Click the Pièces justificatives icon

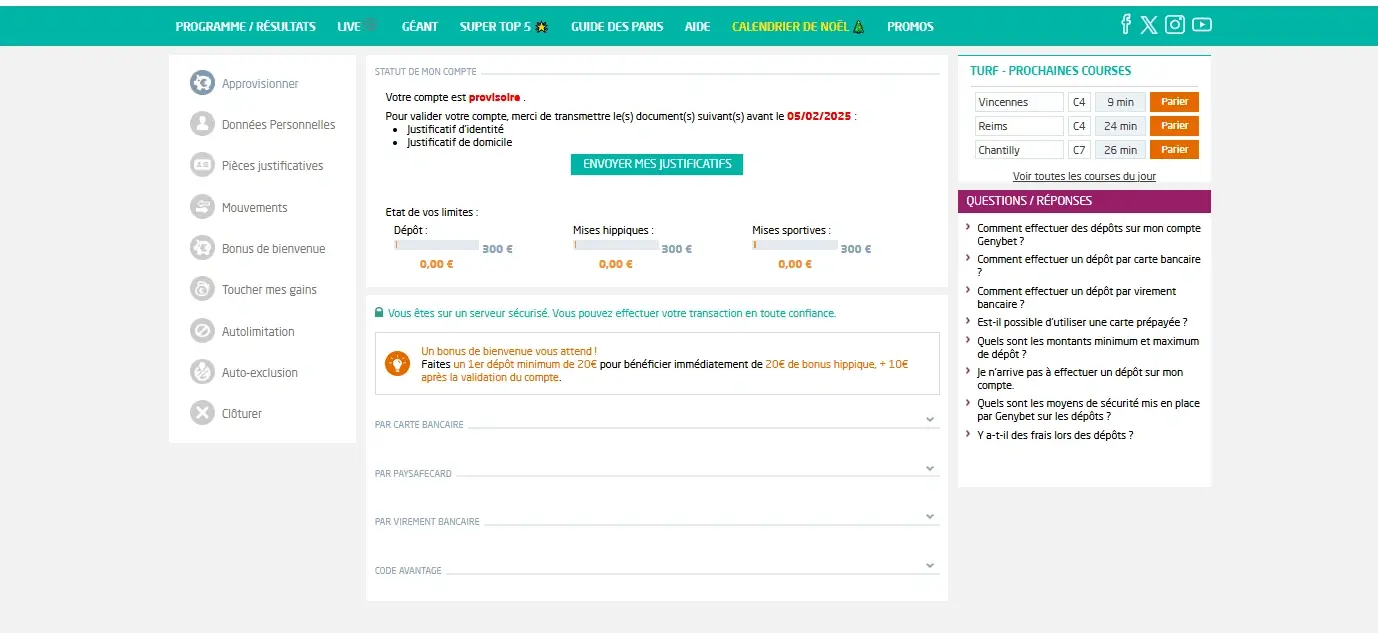click(x=203, y=165)
